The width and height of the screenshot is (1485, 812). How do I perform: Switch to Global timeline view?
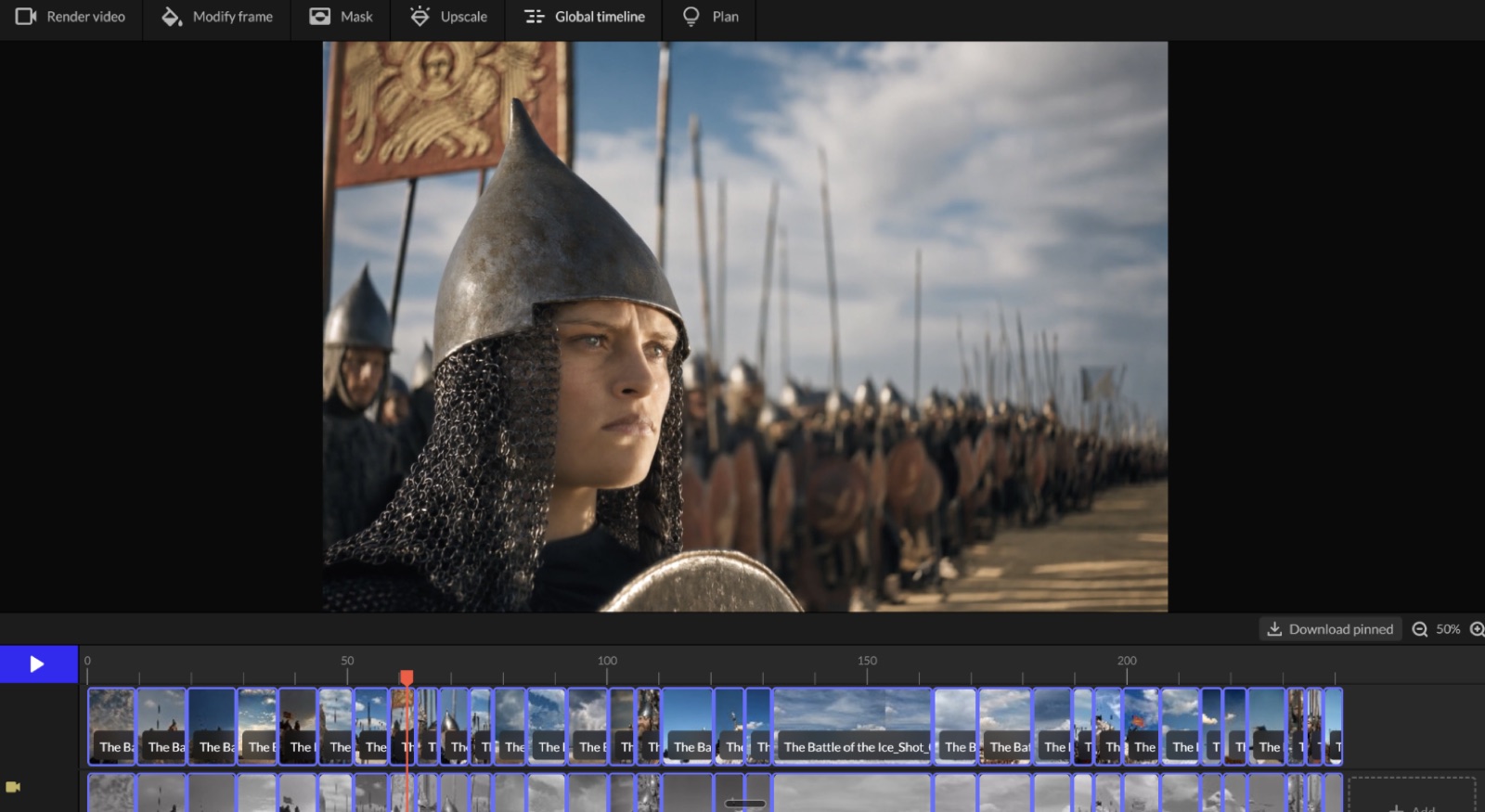tap(584, 17)
